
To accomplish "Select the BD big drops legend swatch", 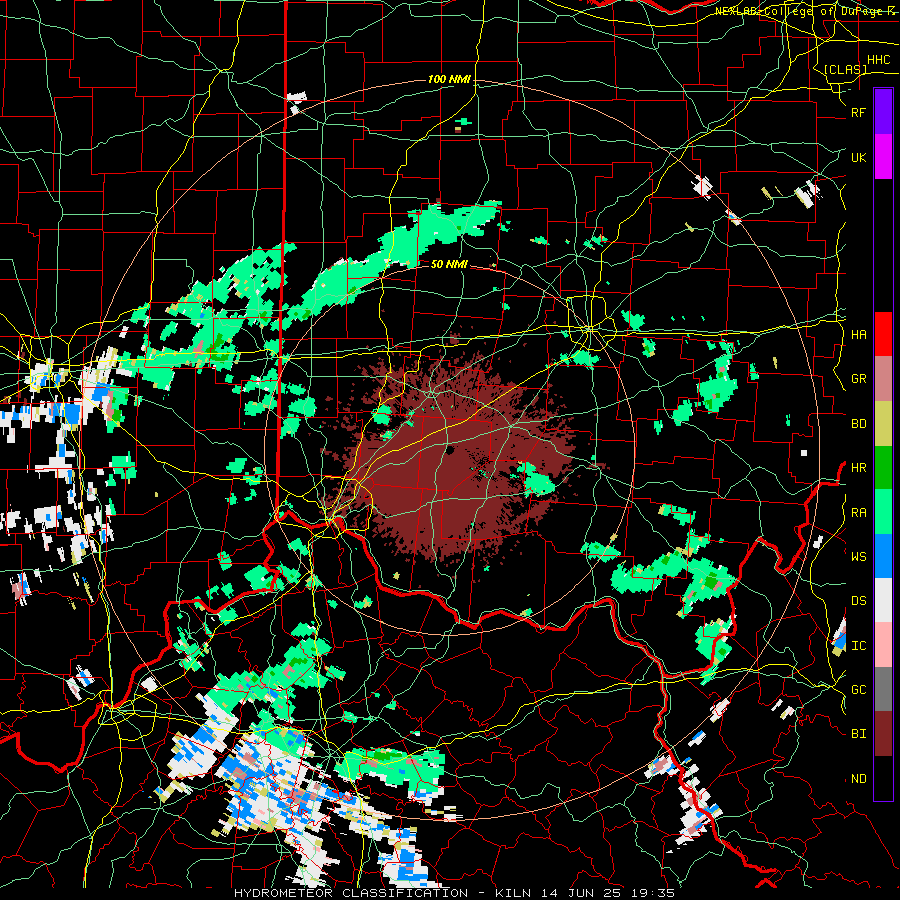I will tap(883, 423).
